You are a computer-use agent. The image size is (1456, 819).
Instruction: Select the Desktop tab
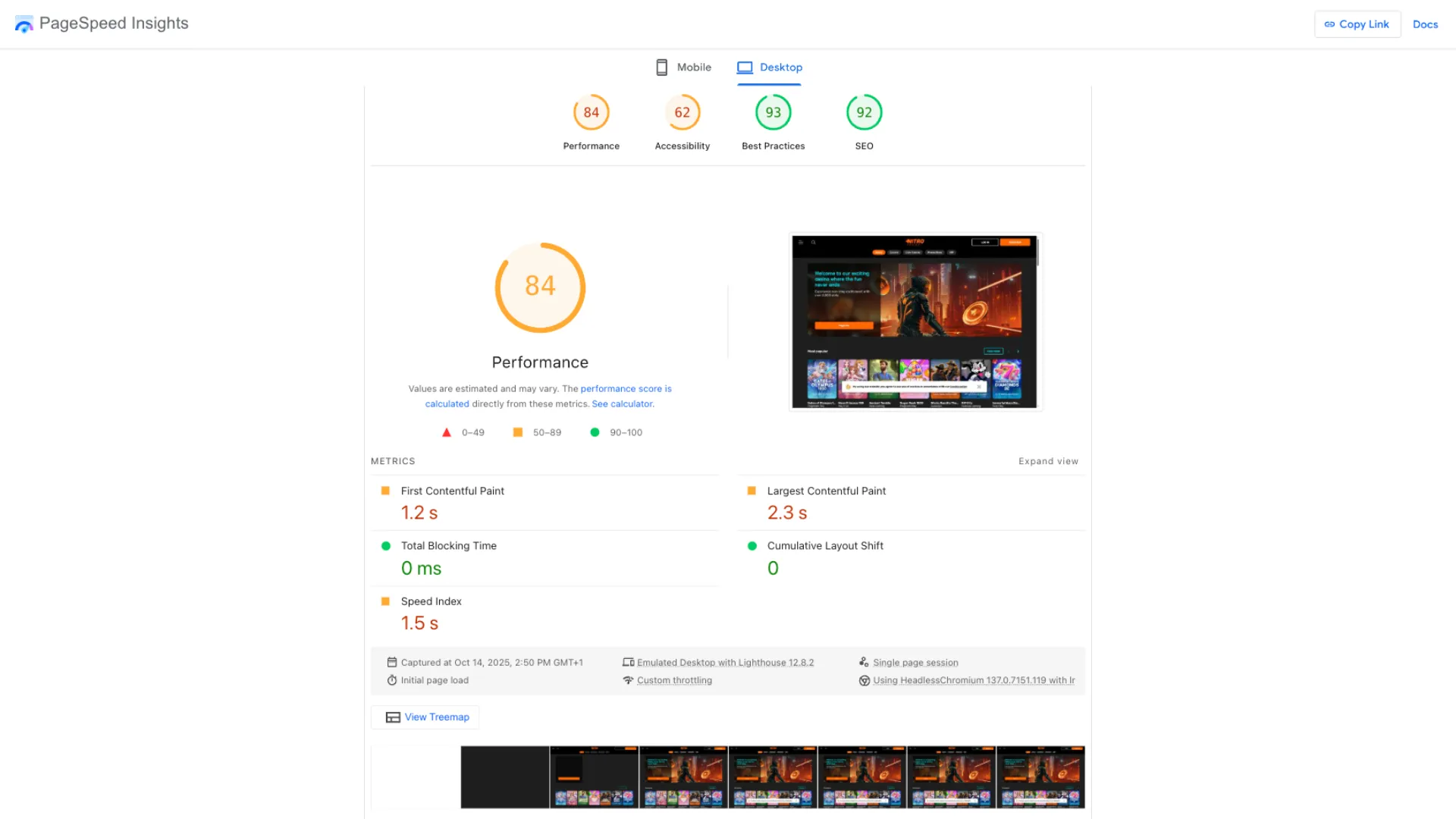780,67
